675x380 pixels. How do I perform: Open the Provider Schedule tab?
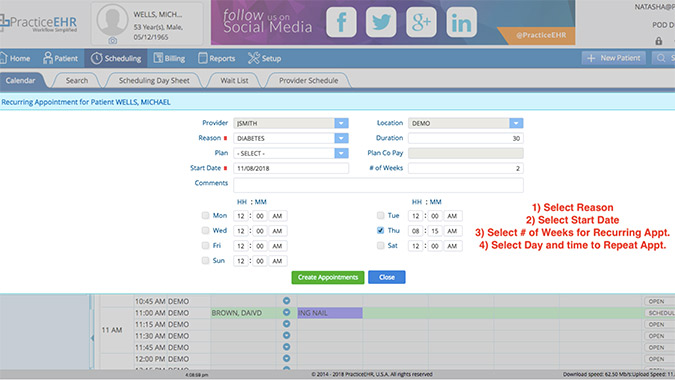pos(308,80)
